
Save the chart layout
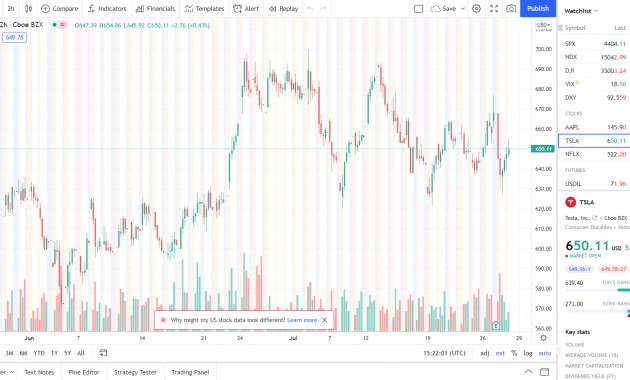444,8
